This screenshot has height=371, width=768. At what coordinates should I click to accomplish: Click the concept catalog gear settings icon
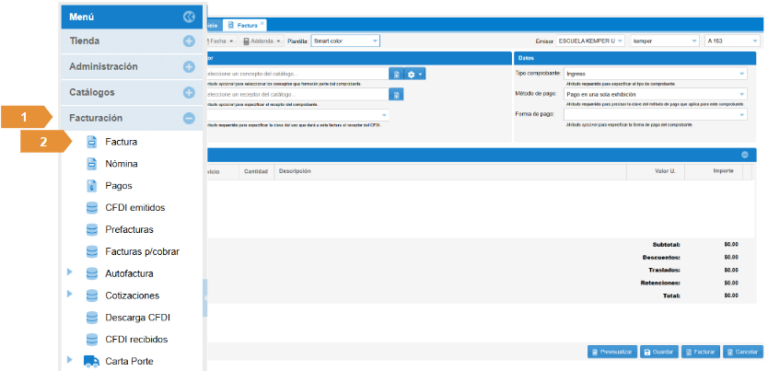point(414,74)
